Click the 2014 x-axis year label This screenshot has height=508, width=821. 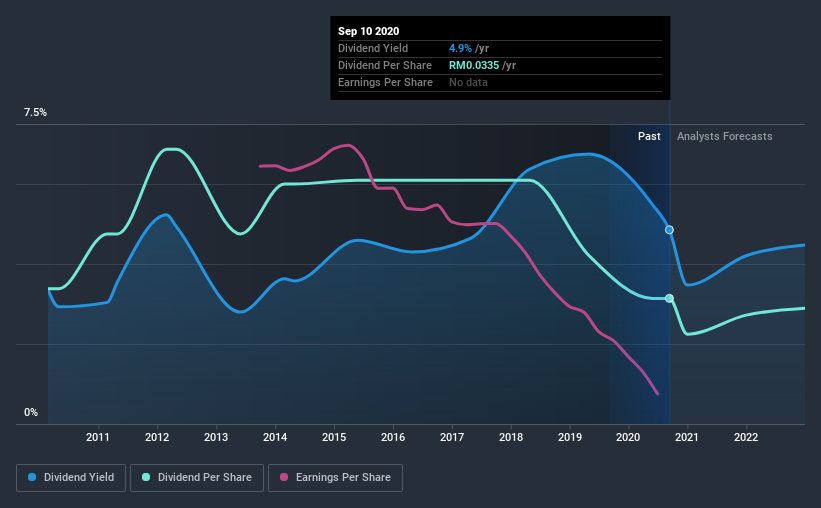click(275, 437)
